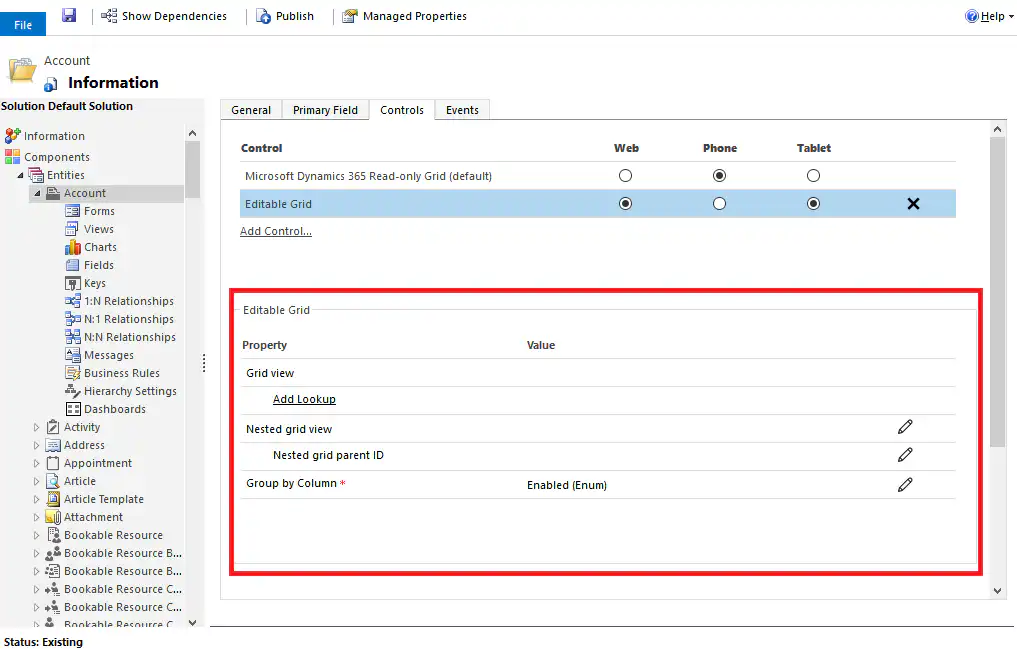Image resolution: width=1017 pixels, height=649 pixels.
Task: Remove Editable Grid using the X icon
Action: click(913, 203)
